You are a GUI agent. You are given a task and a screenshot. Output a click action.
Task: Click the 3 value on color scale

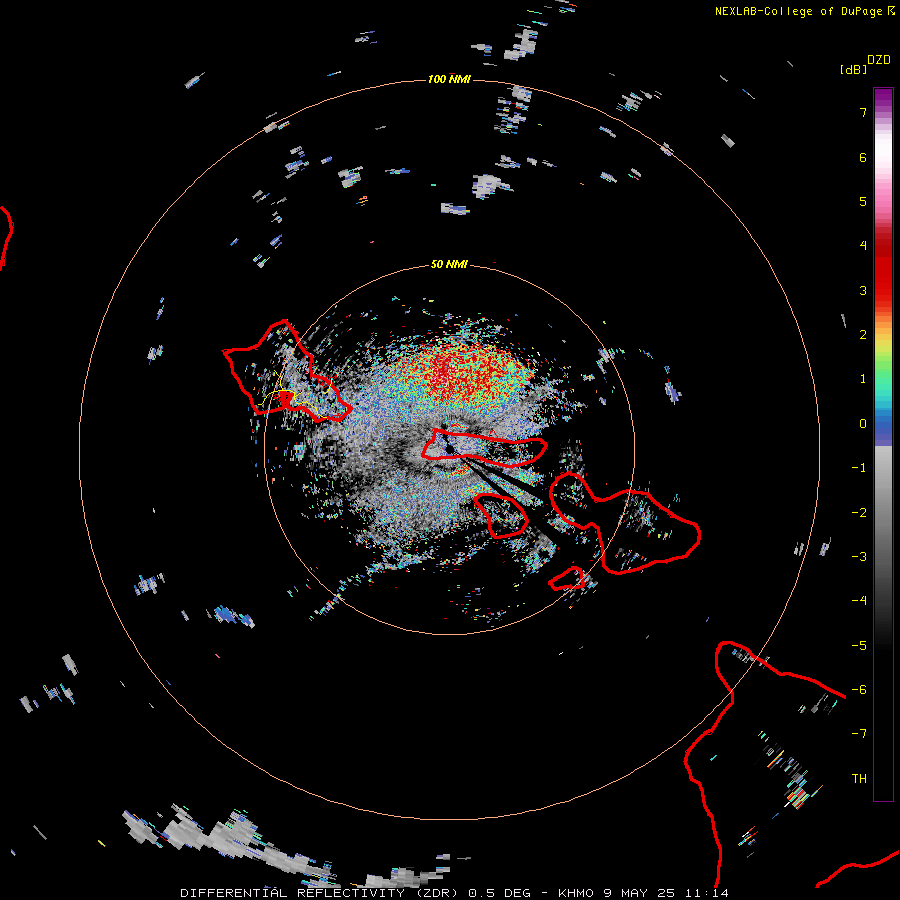[863, 290]
